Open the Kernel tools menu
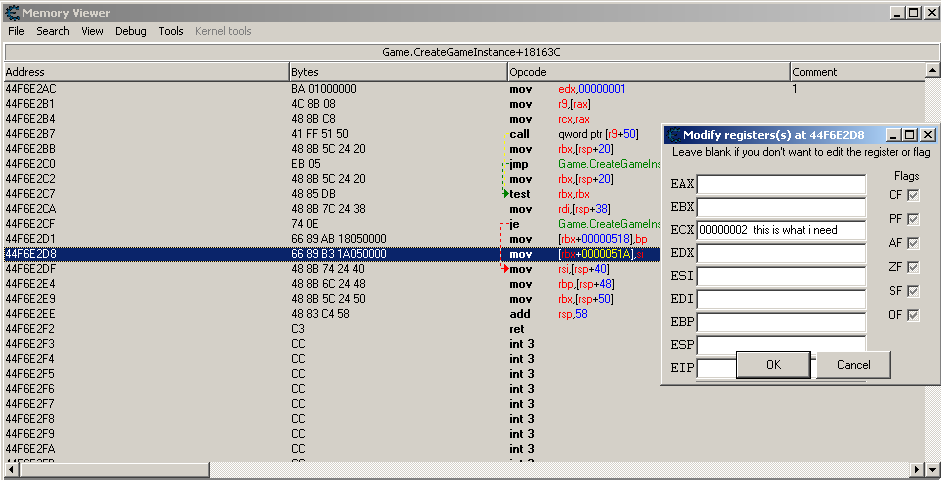 pos(223,31)
